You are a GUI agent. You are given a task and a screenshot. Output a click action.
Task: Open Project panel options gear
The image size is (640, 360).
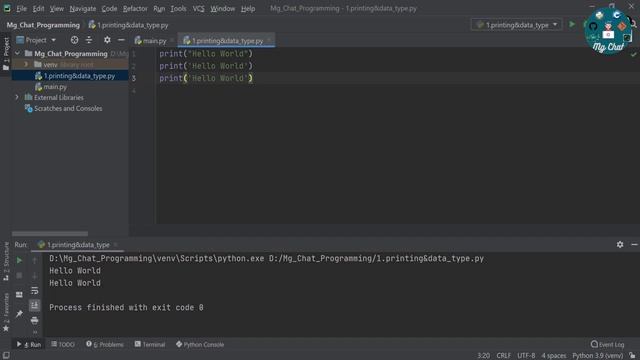coord(107,40)
